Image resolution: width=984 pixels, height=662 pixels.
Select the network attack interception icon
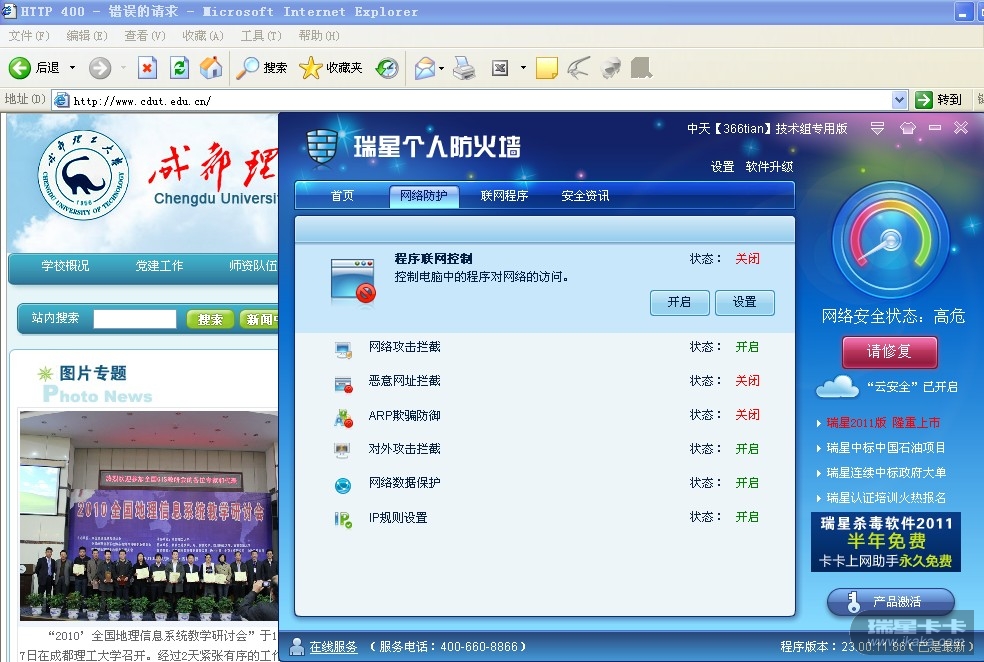pos(343,350)
